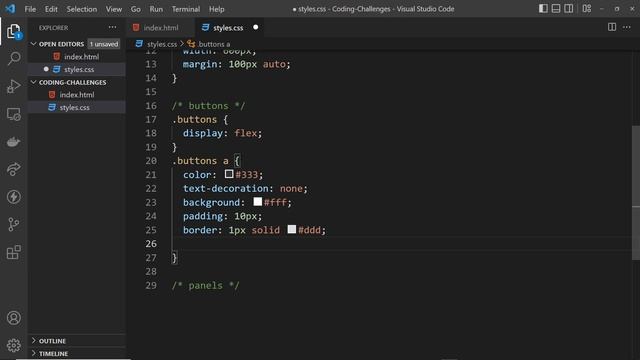Open the Terminal menu

186,9
